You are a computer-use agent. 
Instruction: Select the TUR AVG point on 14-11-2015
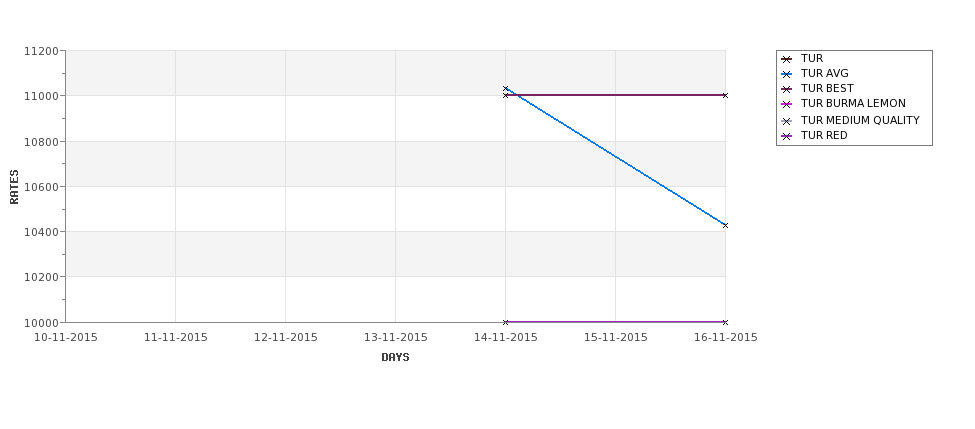506,89
